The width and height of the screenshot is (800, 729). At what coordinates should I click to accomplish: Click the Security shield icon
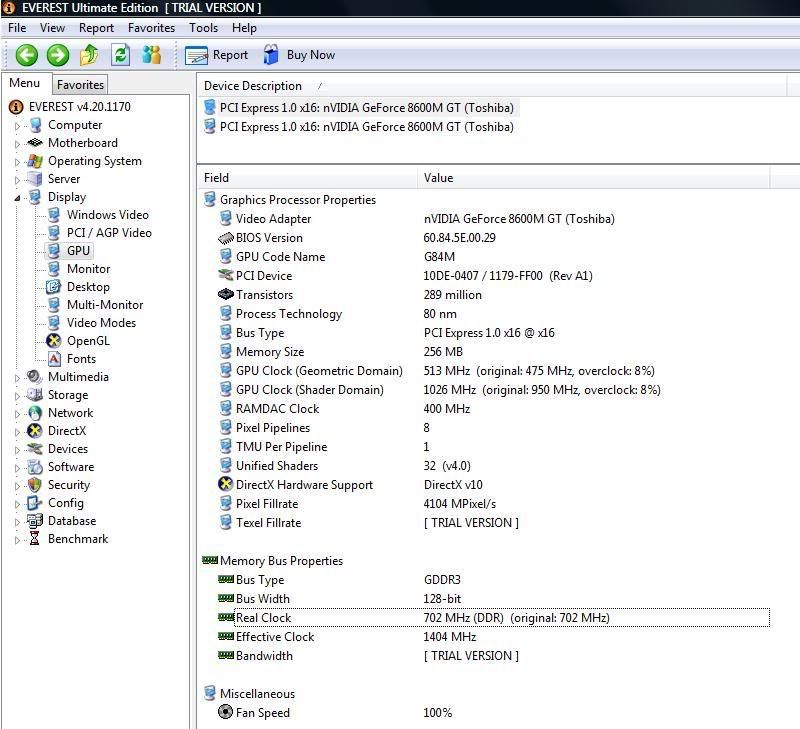pyautogui.click(x=35, y=485)
